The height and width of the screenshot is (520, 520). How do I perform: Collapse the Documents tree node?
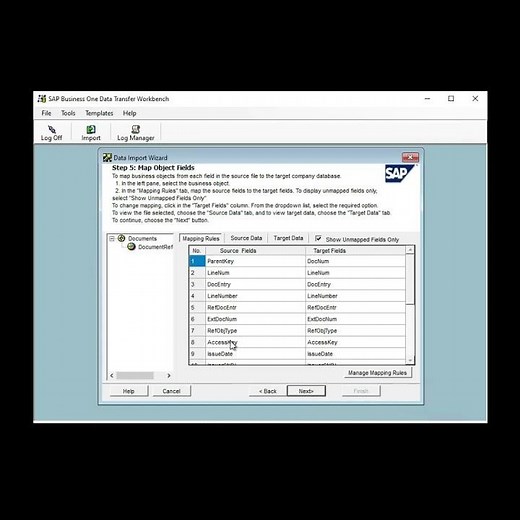pos(112,238)
